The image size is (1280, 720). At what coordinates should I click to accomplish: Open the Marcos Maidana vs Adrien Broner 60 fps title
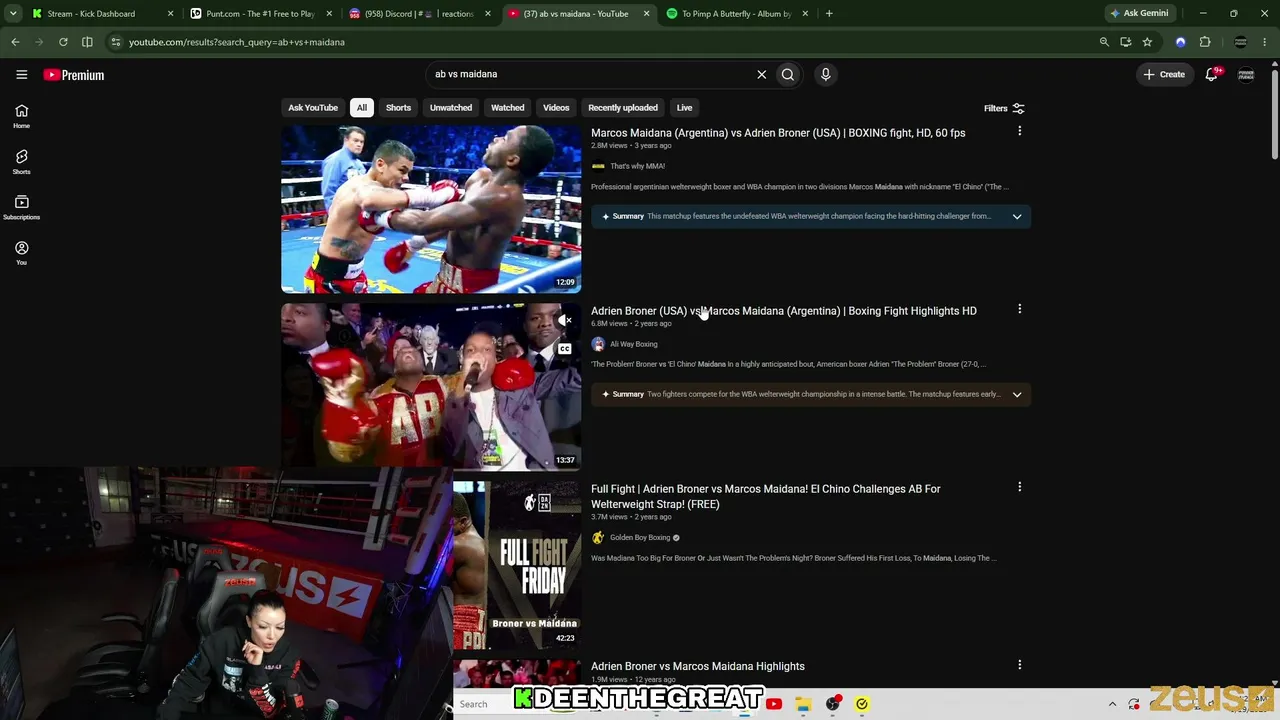(778, 133)
